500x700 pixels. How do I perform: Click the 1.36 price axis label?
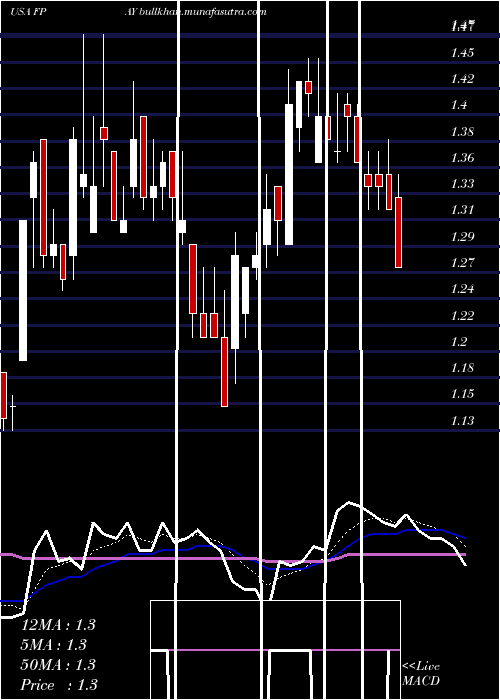463,158
